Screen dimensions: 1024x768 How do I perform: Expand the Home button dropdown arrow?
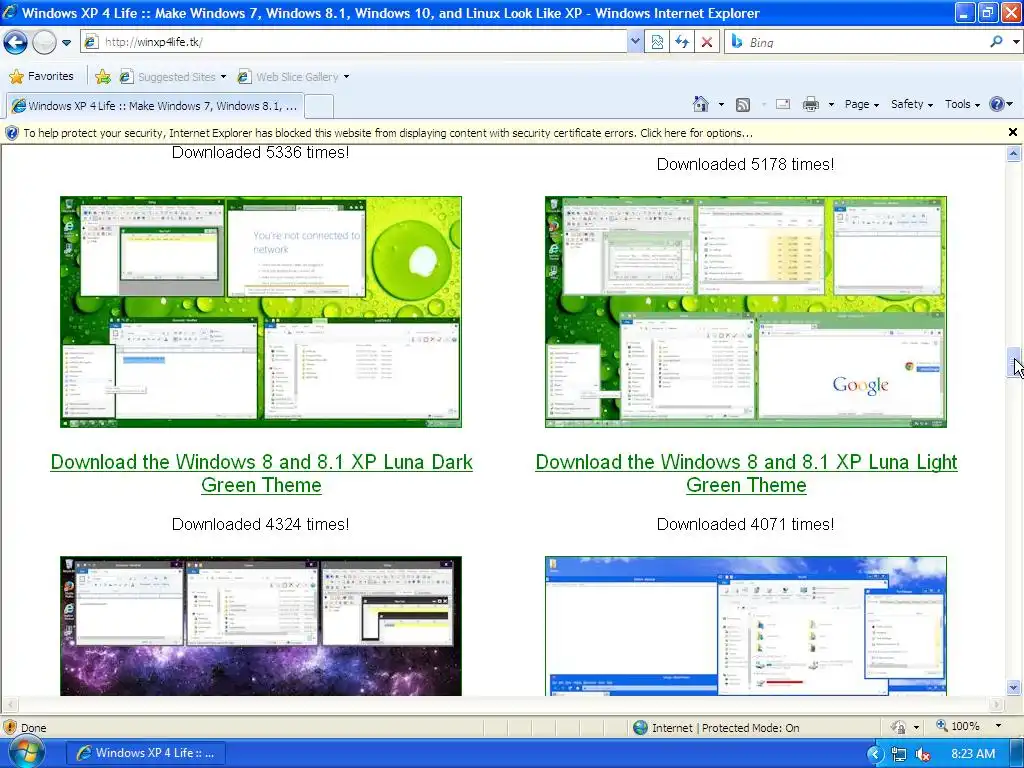point(721,104)
